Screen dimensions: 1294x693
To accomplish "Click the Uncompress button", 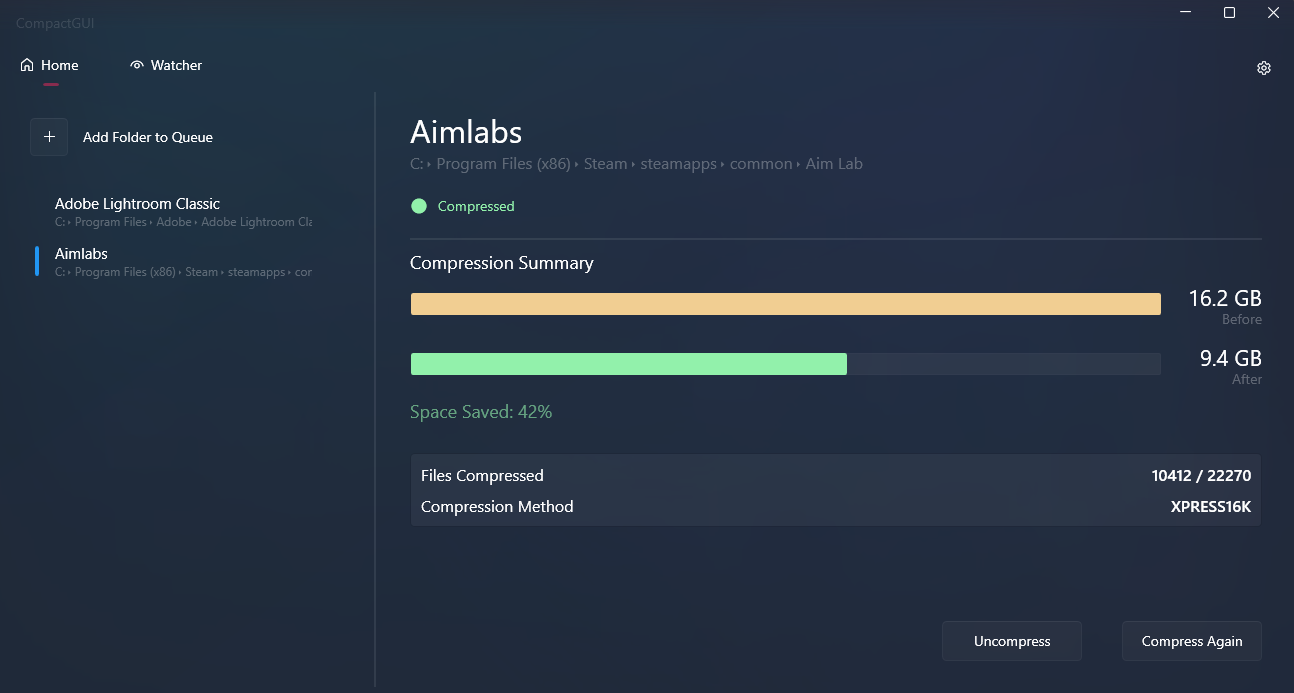I will click(x=1012, y=641).
